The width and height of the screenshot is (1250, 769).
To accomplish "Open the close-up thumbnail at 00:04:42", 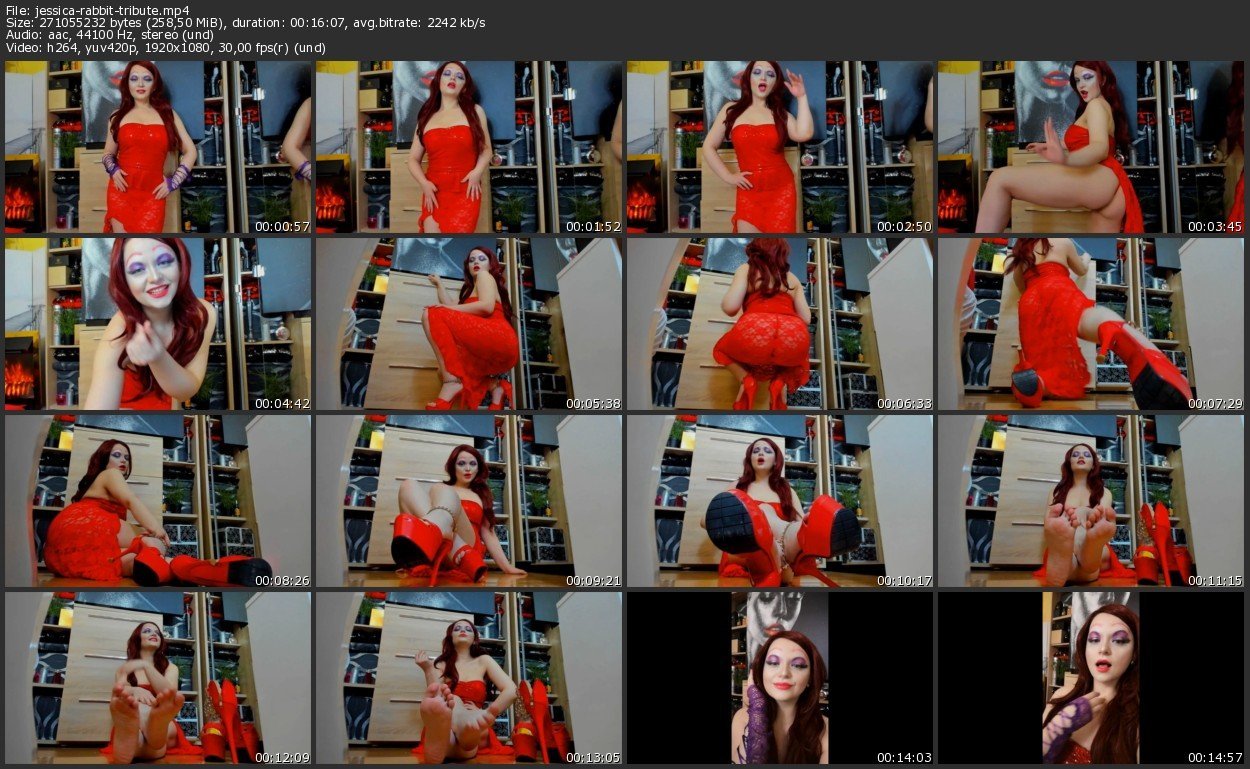I will coord(158,324).
